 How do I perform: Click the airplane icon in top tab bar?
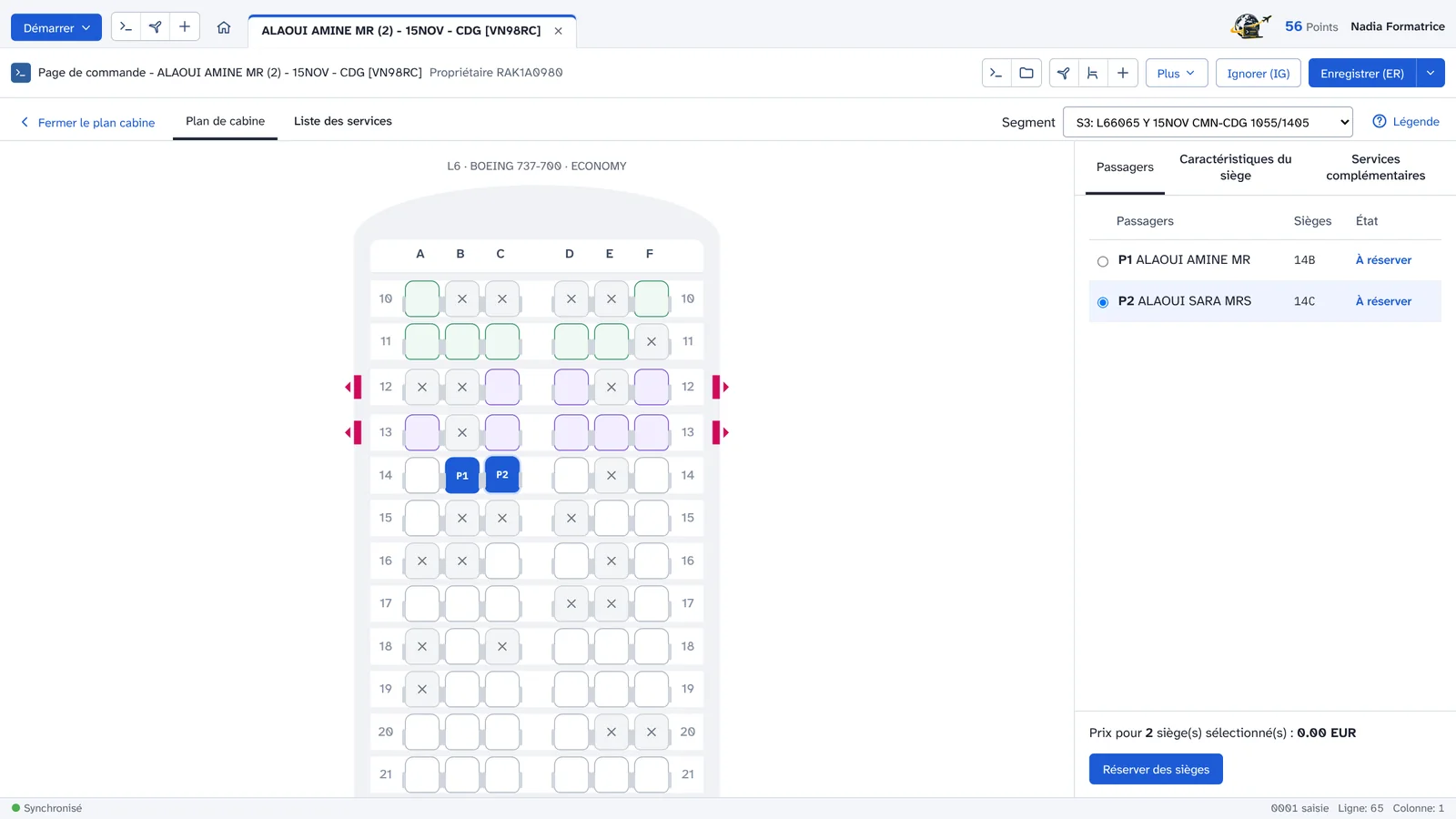point(156,27)
